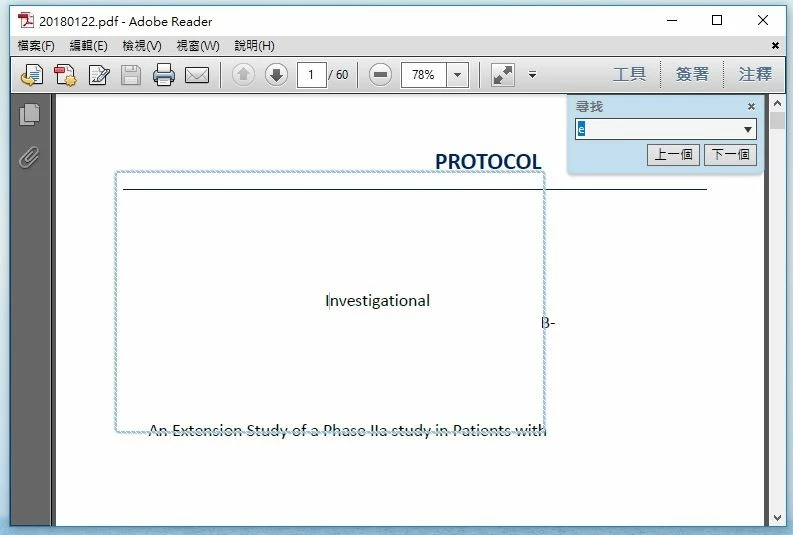
Task: Close the document via menu bar X
Action: [775, 46]
